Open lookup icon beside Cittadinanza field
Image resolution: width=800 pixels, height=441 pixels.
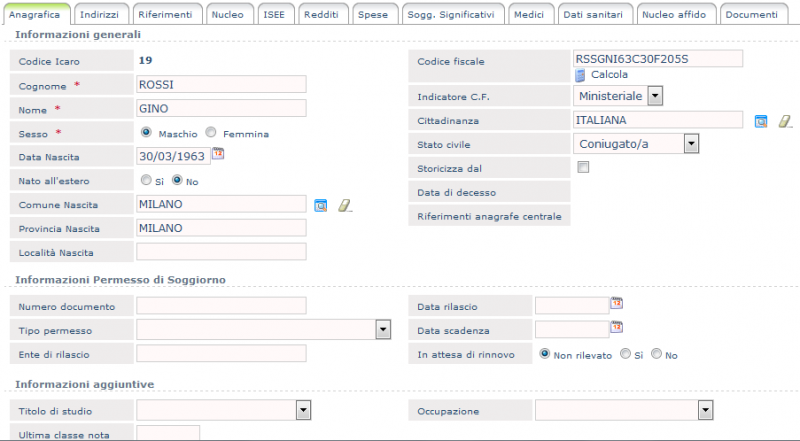tap(760, 121)
